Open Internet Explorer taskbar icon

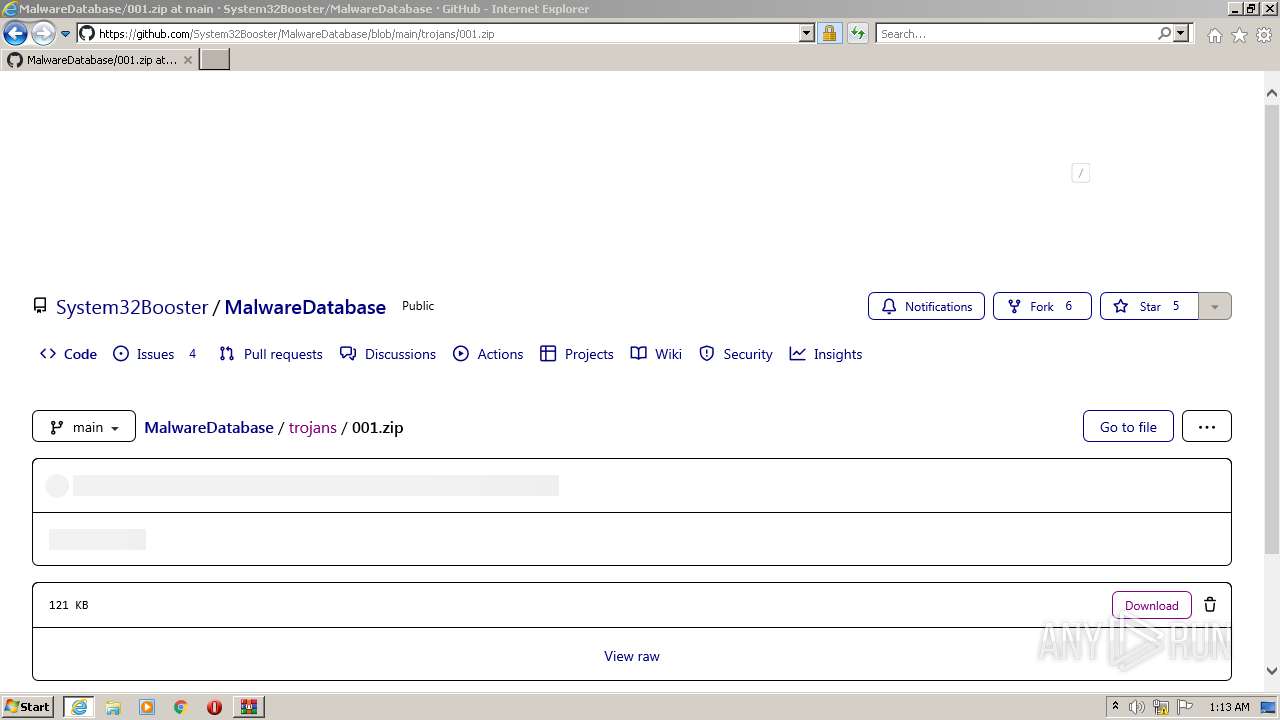(x=79, y=707)
